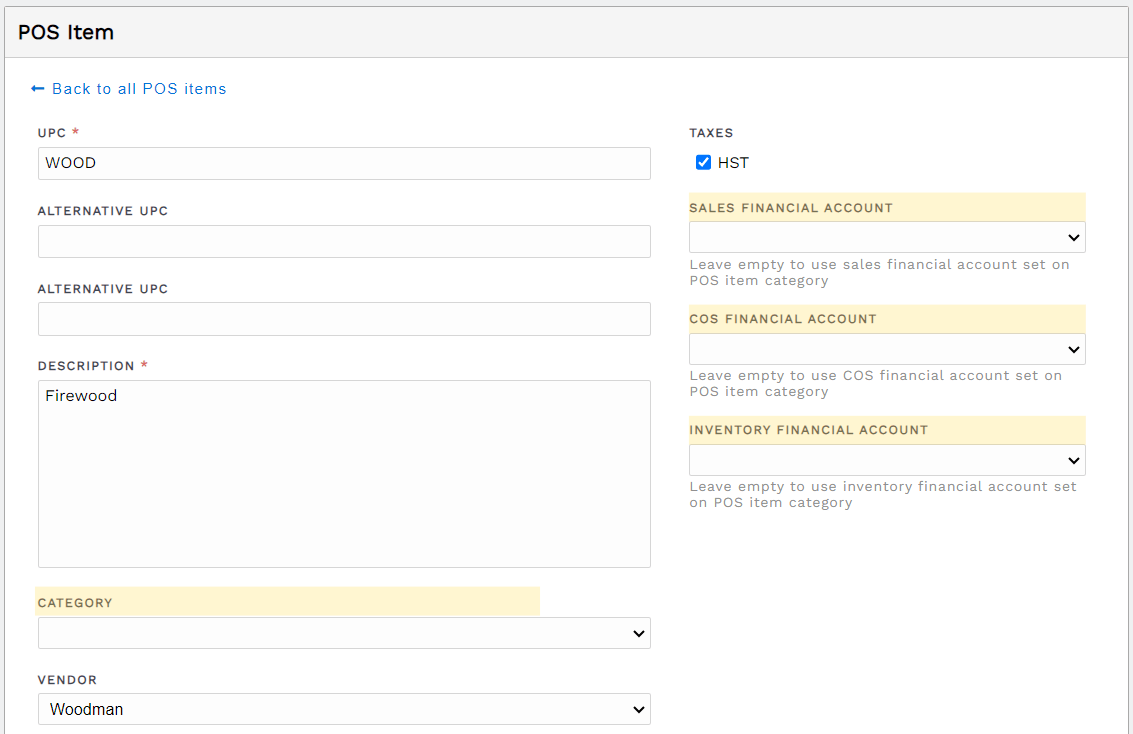Click the first Alternative UPC input
The image size is (1133, 734).
point(344,241)
